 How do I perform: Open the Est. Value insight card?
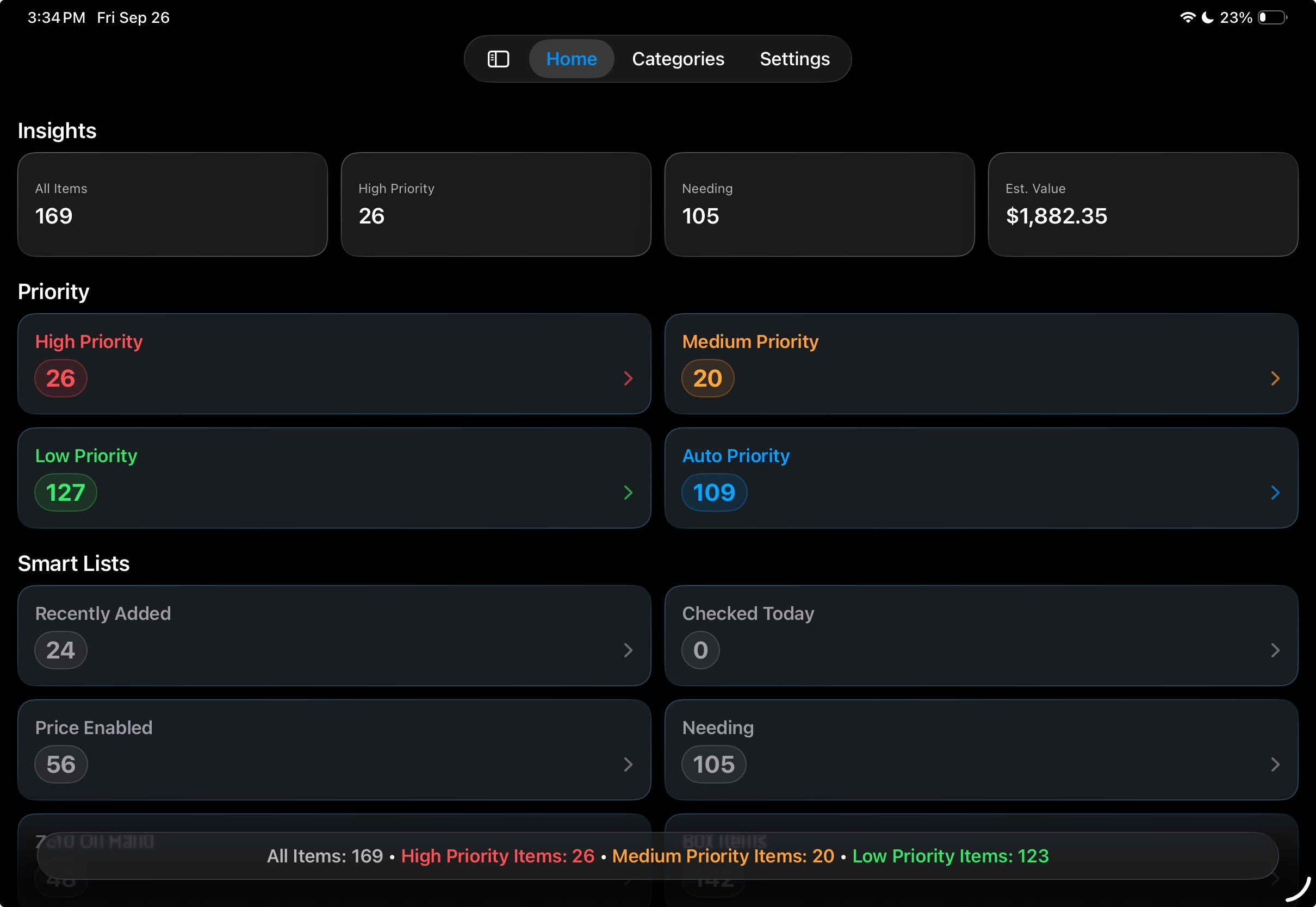(1143, 204)
